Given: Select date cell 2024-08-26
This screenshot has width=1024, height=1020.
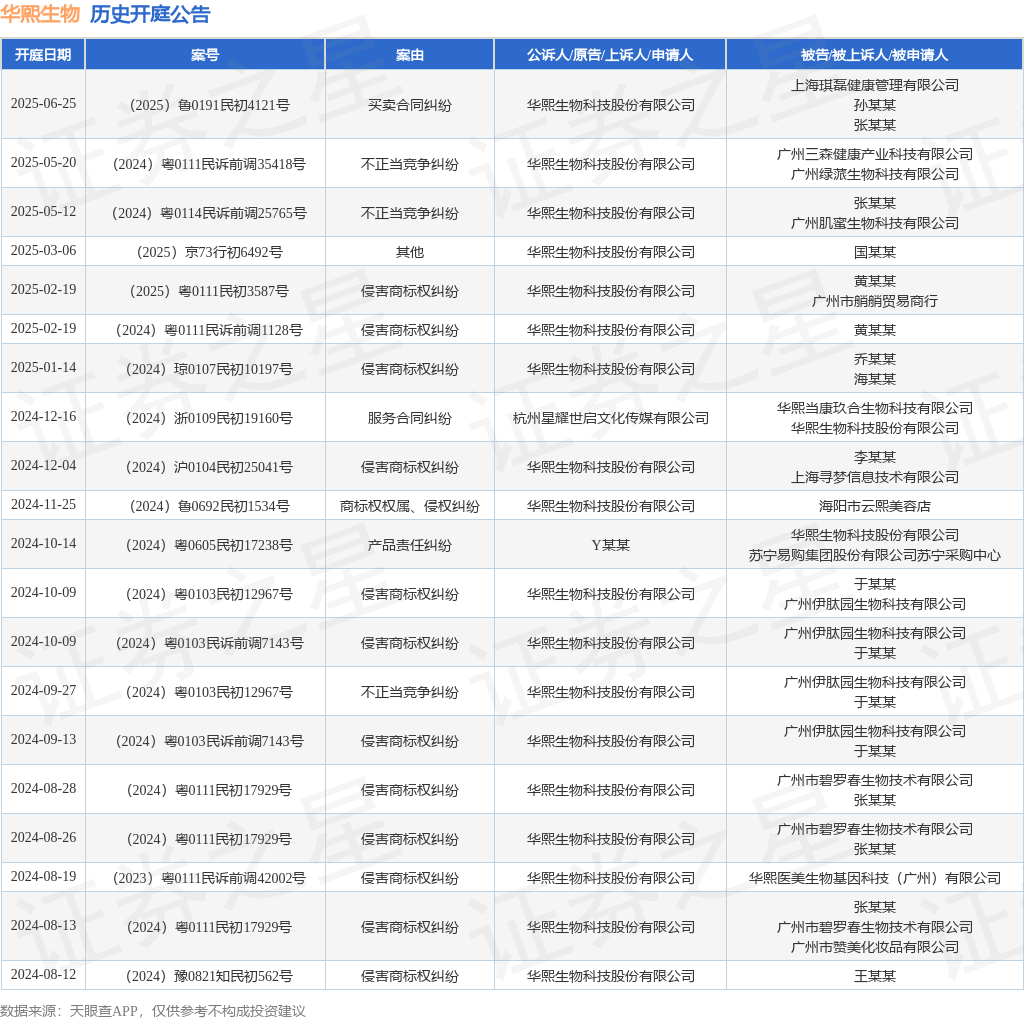Looking at the screenshot, I should (x=43, y=838).
